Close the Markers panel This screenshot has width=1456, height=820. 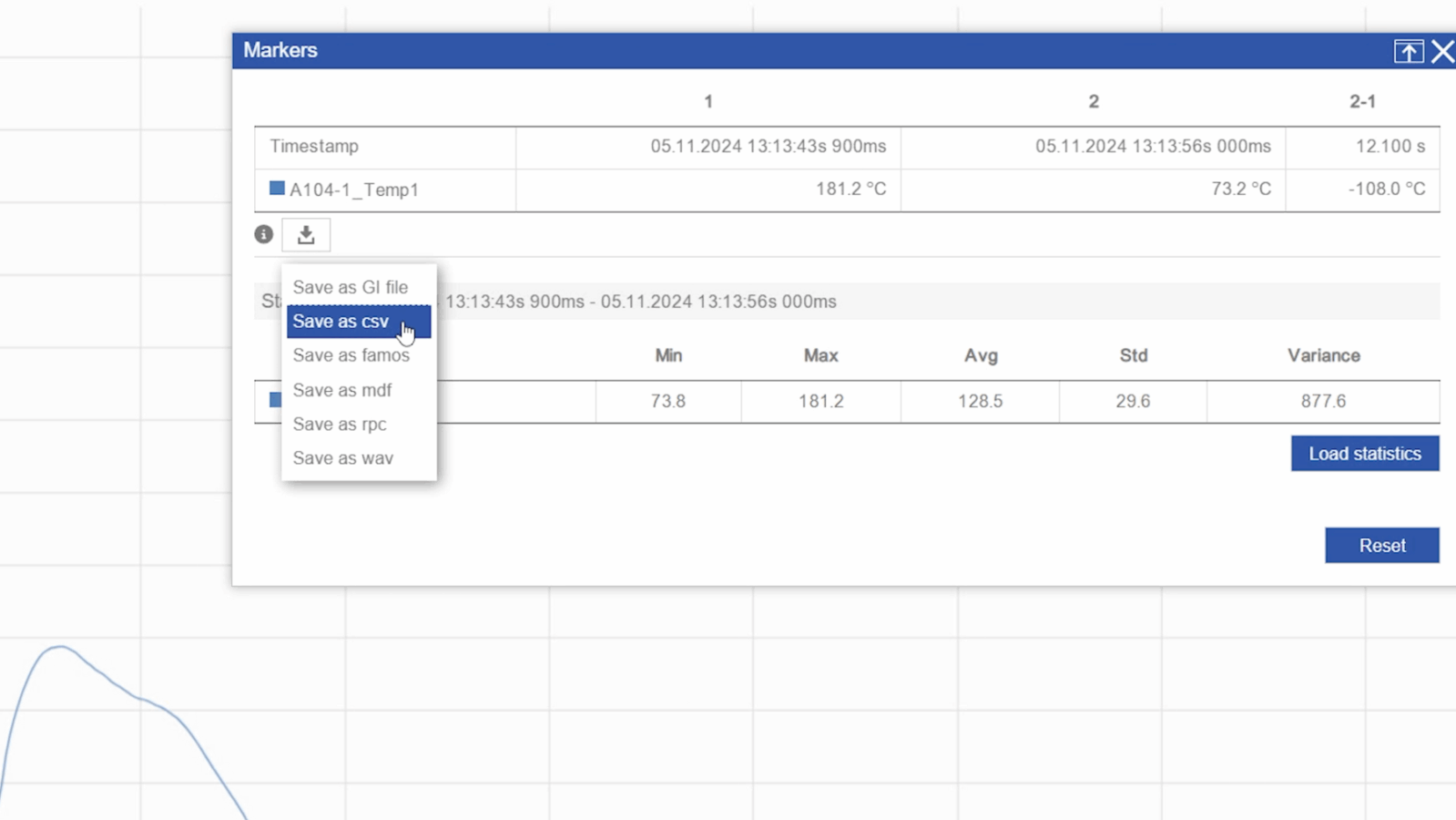click(x=1443, y=51)
